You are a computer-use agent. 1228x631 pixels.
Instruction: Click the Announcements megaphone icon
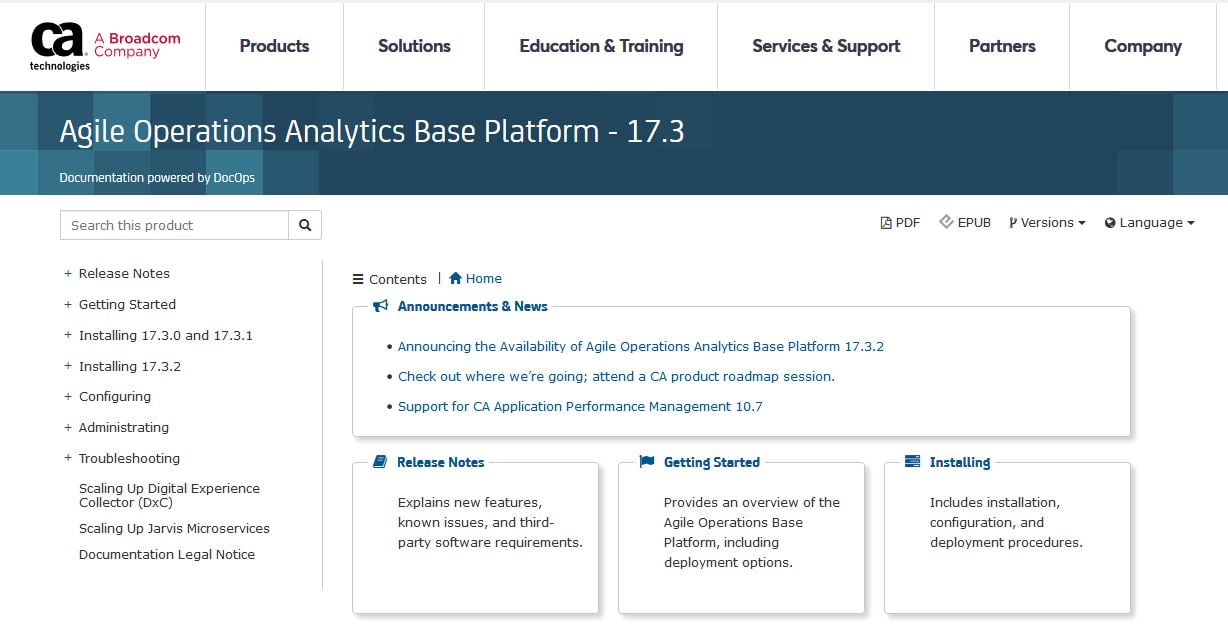[380, 307]
